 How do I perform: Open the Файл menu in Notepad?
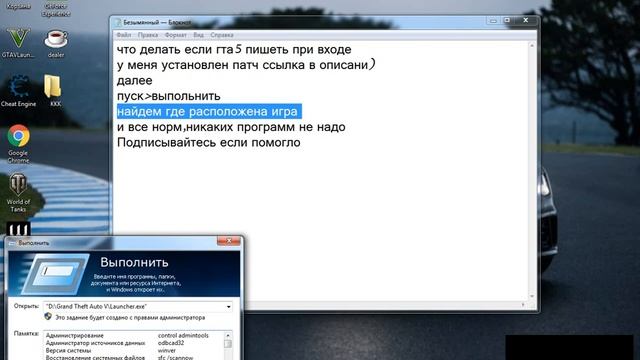[x=124, y=35]
